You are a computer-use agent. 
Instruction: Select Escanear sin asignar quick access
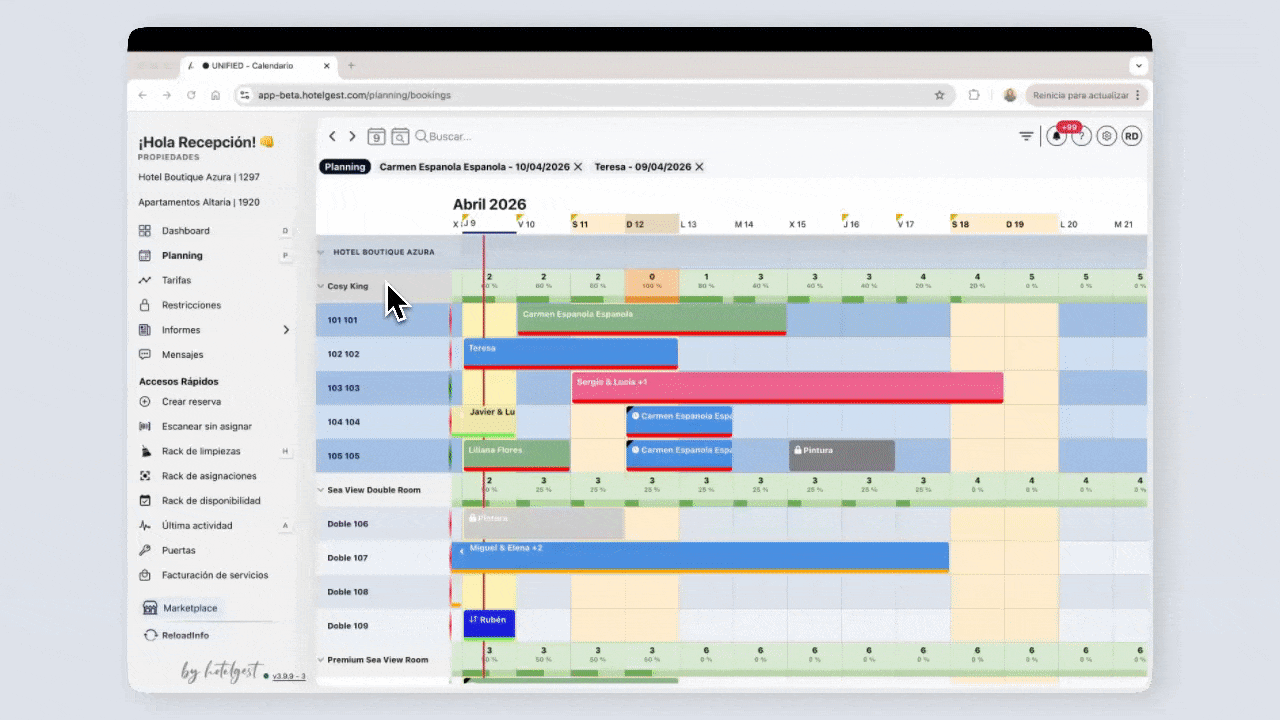pyautogui.click(x=206, y=426)
